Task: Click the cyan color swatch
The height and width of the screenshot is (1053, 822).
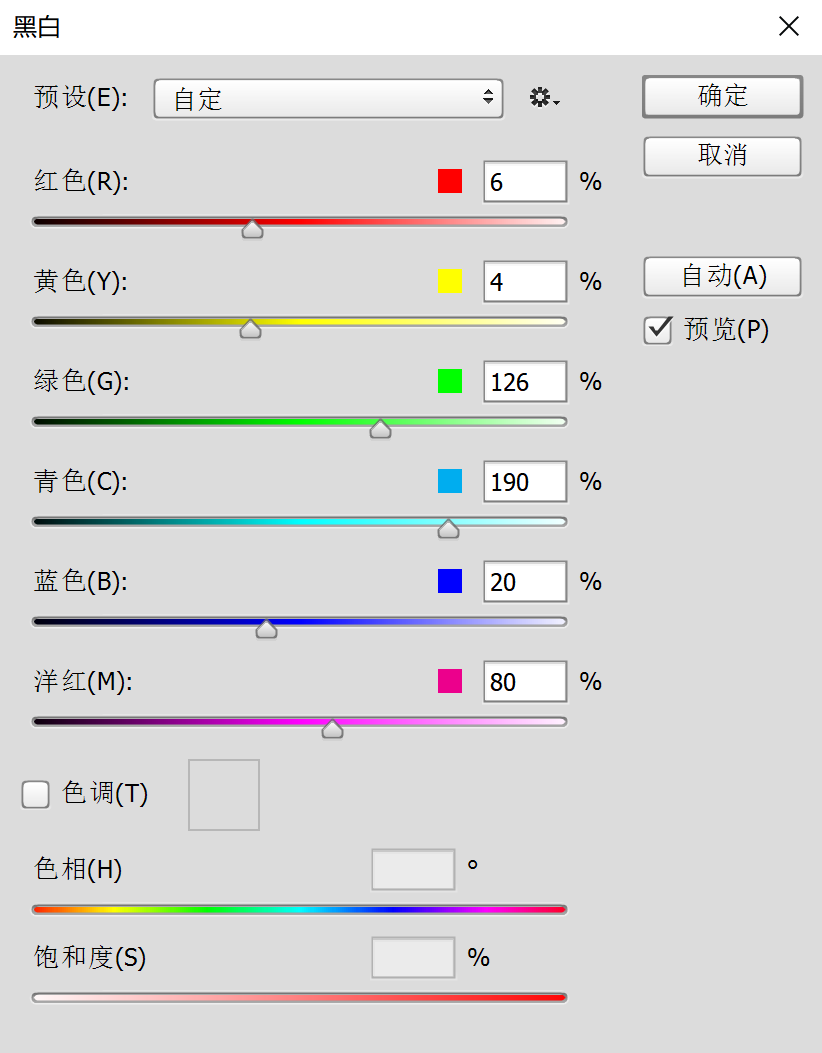Action: pos(450,481)
